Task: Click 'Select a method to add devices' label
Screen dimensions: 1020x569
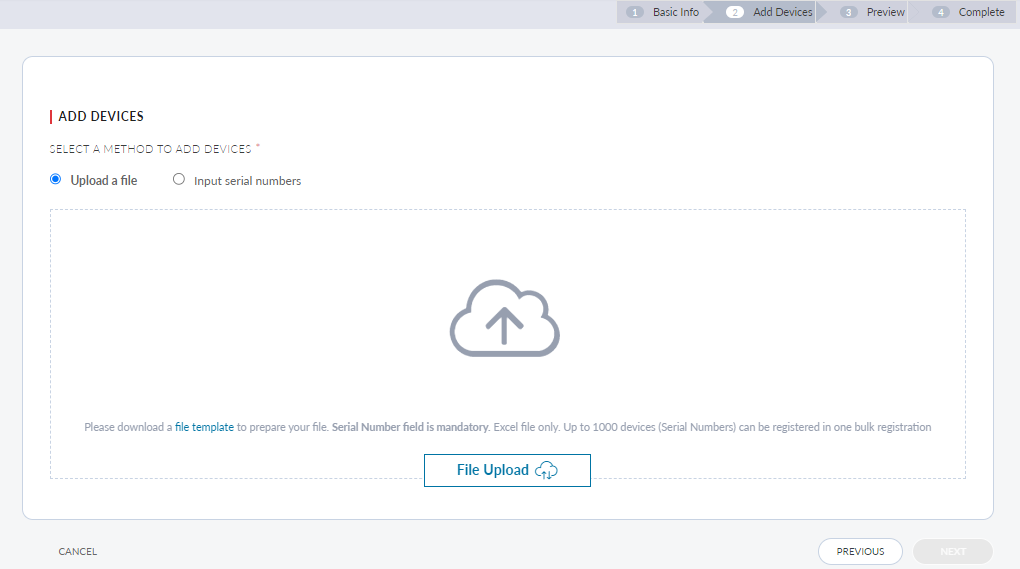Action: point(150,149)
